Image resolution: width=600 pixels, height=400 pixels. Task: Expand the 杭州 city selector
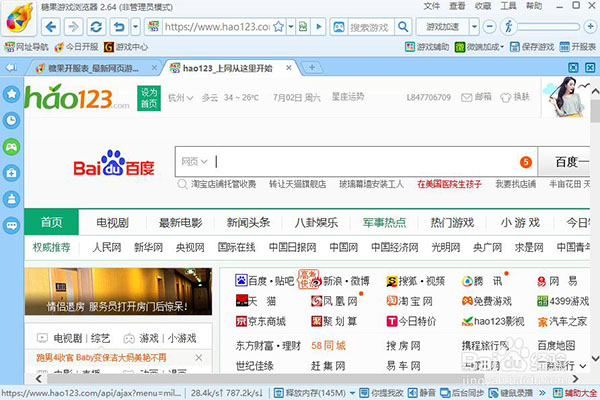click(180, 98)
